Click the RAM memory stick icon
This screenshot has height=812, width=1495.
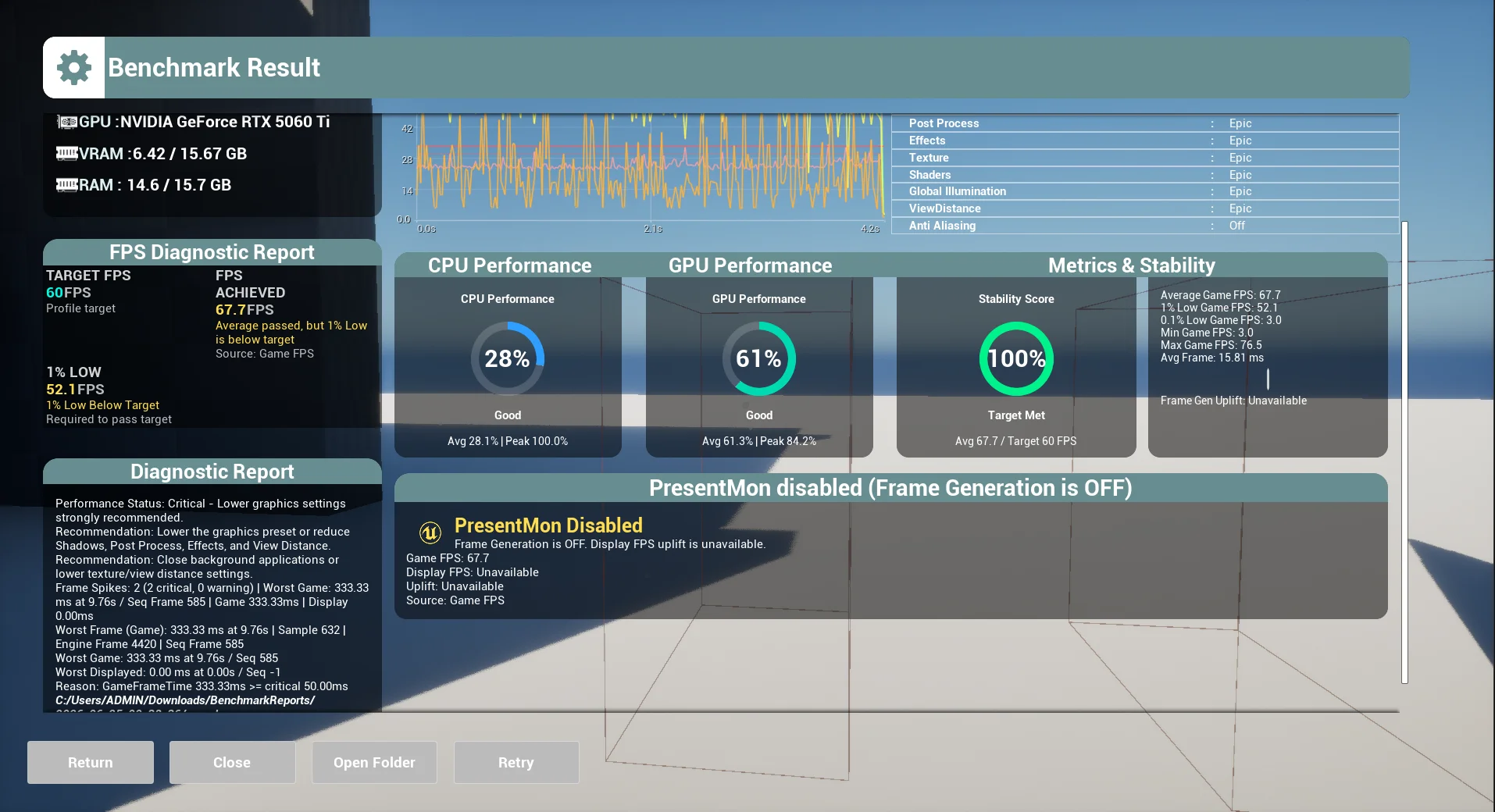(67, 185)
